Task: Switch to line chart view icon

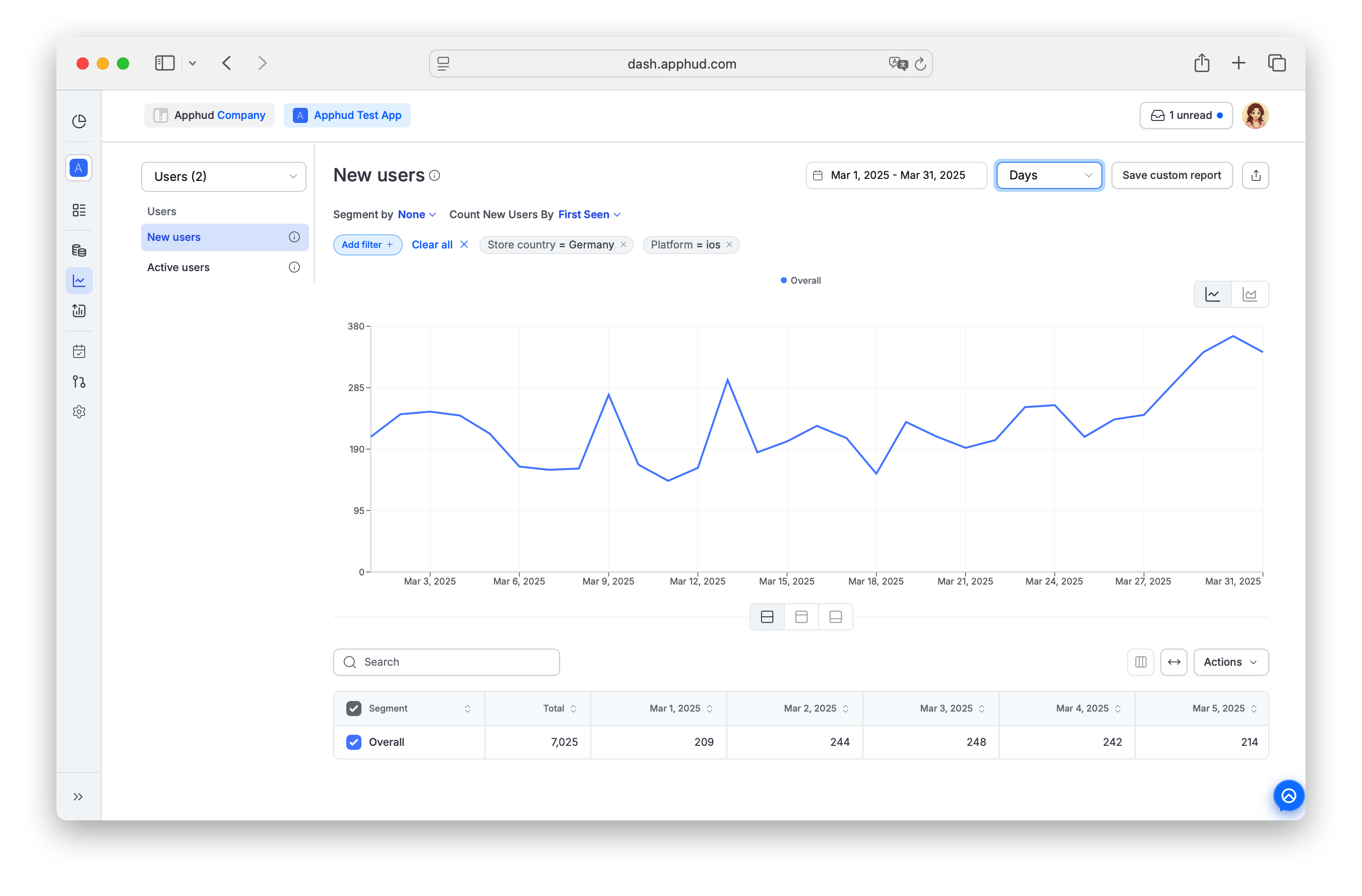Action: click(x=1213, y=295)
